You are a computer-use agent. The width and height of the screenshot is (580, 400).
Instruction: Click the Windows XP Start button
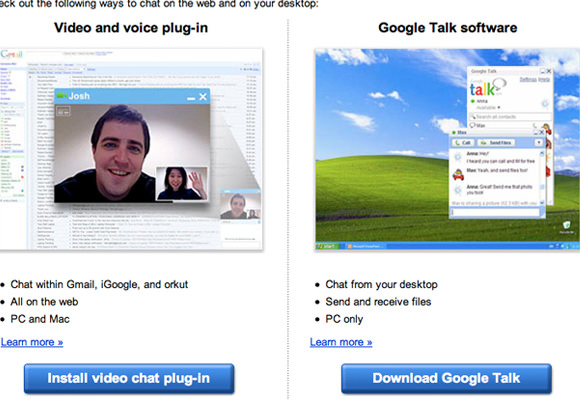click(x=328, y=246)
